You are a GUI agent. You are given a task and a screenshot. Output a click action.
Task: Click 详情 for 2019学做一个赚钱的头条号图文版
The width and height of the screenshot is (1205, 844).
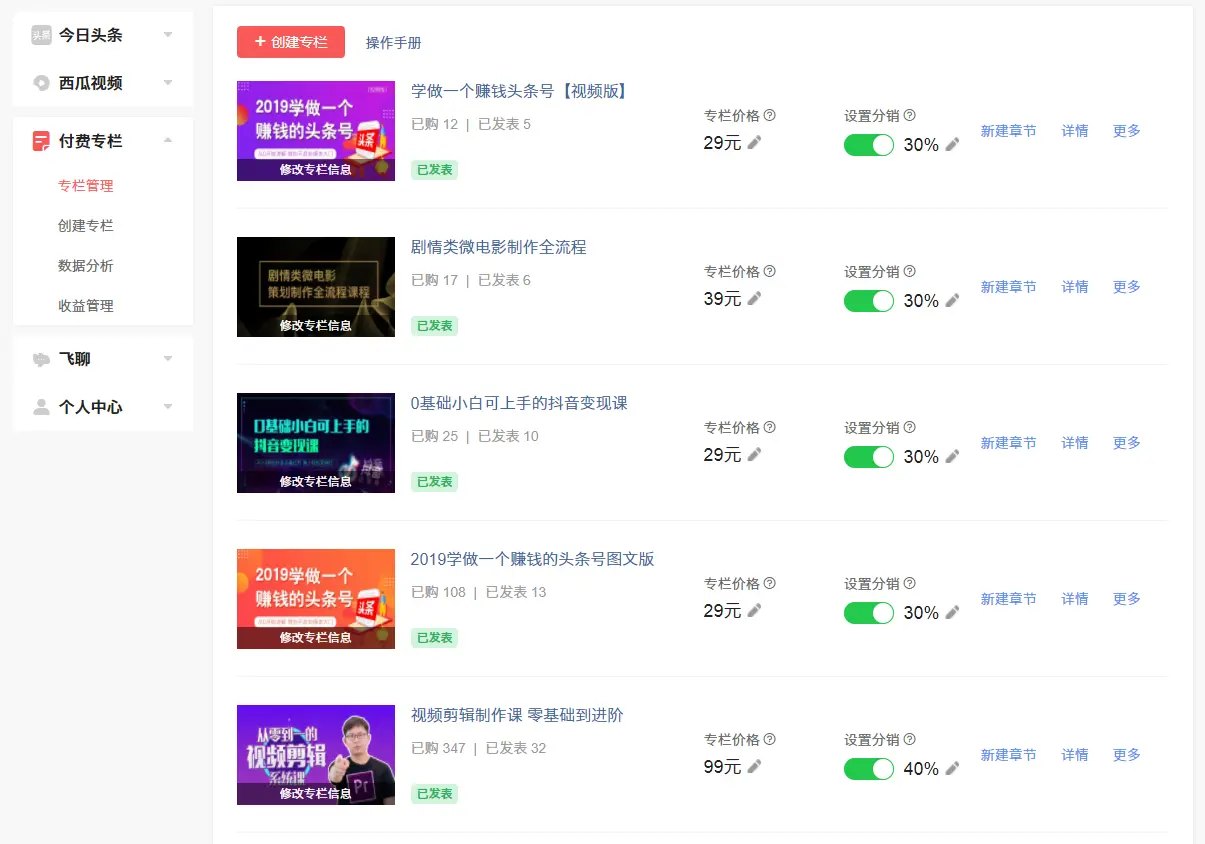(1075, 599)
